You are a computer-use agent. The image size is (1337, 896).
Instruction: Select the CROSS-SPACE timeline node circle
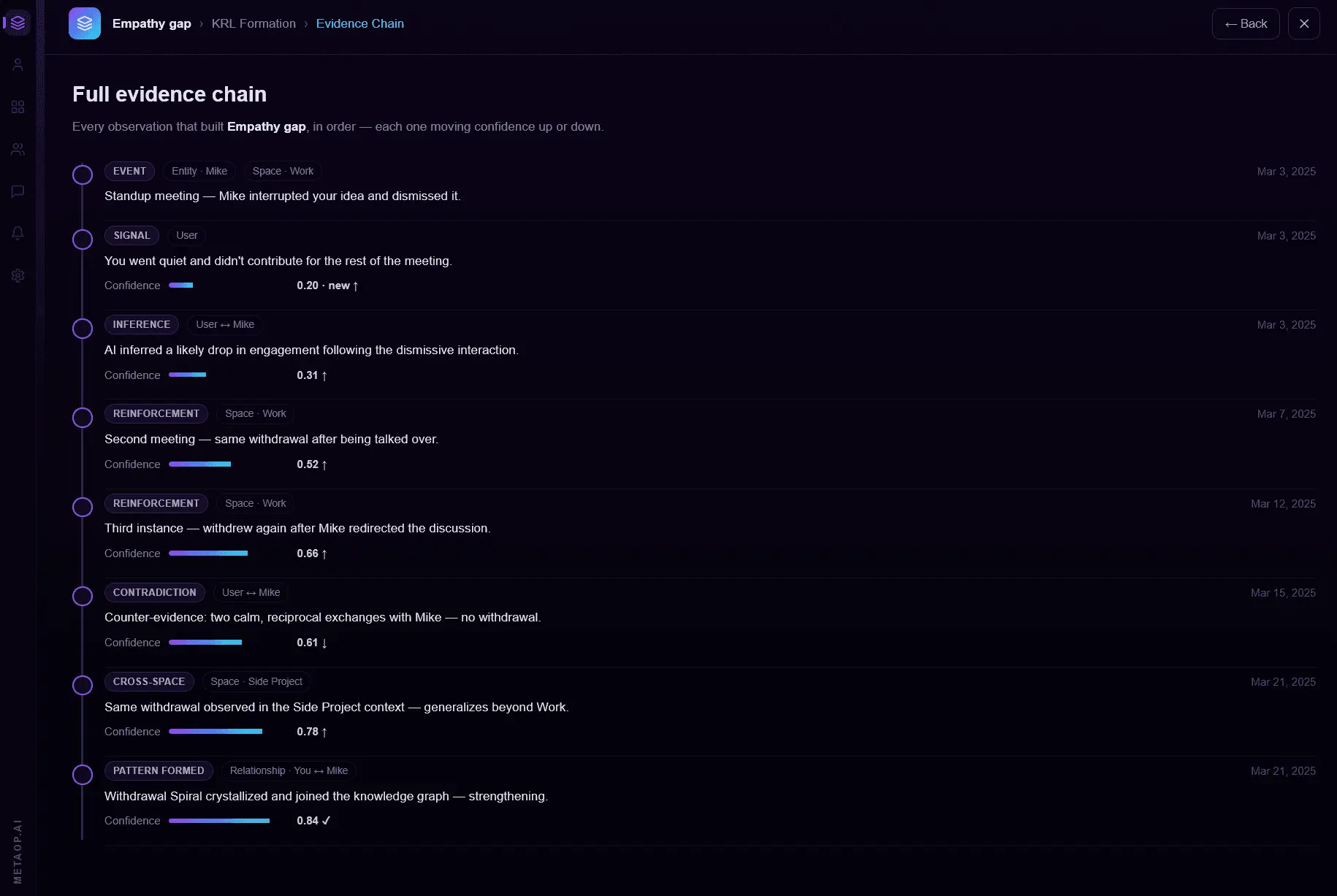(83, 685)
